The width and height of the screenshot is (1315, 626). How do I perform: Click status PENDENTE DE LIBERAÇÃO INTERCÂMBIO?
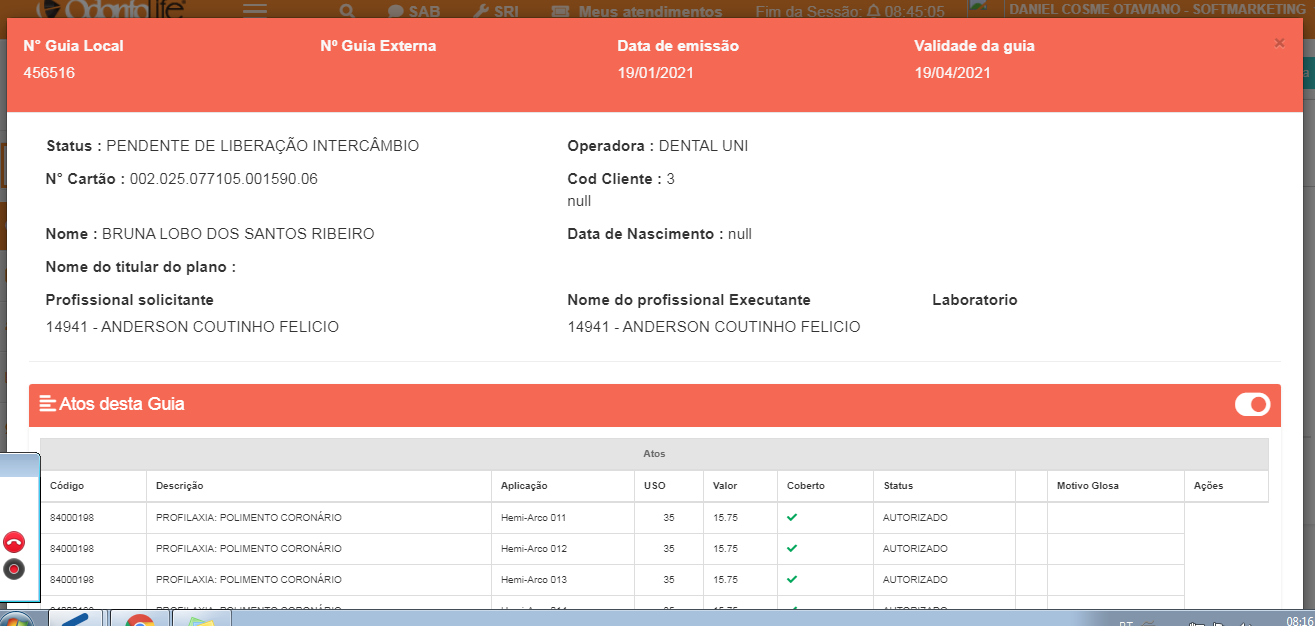(x=262, y=146)
